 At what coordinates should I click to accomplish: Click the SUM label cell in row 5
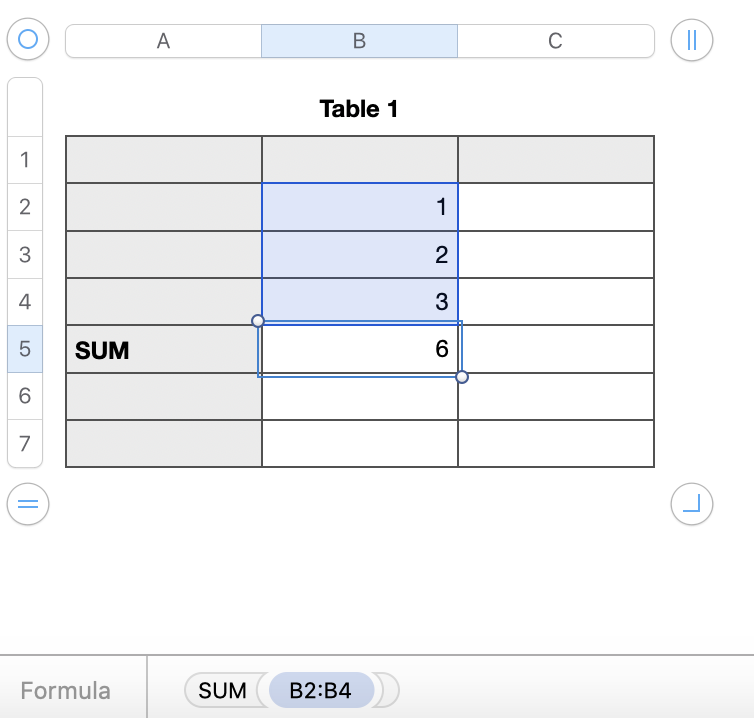(163, 350)
